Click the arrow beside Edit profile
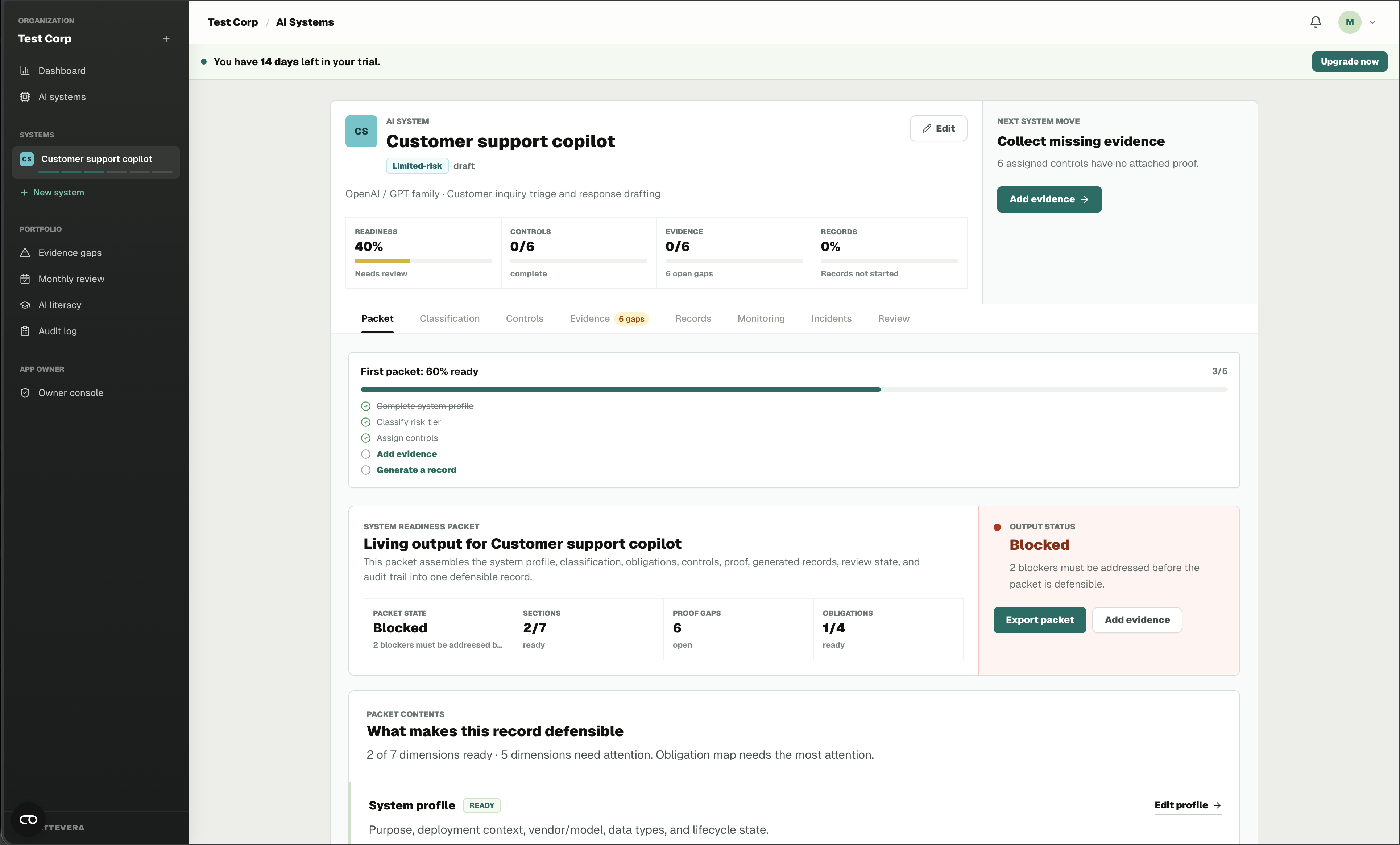Image resolution: width=1400 pixels, height=845 pixels. [x=1217, y=805]
